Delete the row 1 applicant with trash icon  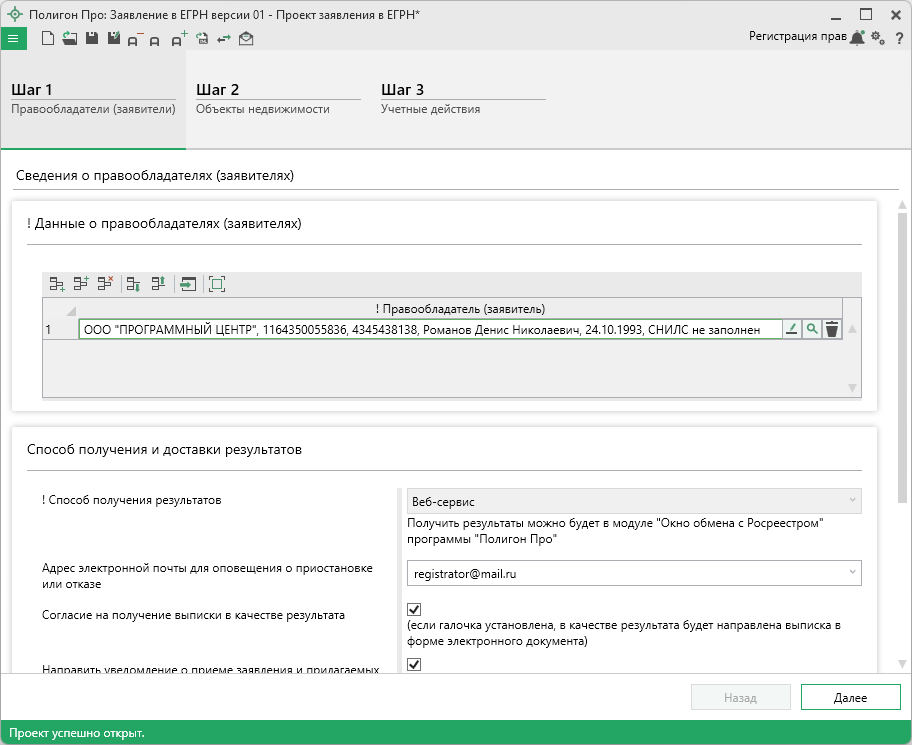pos(831,329)
